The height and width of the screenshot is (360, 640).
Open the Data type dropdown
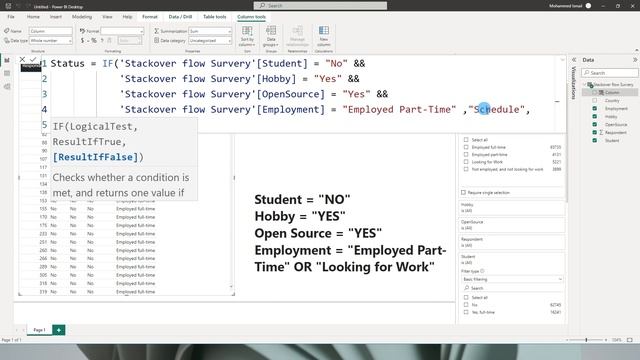(x=51, y=40)
